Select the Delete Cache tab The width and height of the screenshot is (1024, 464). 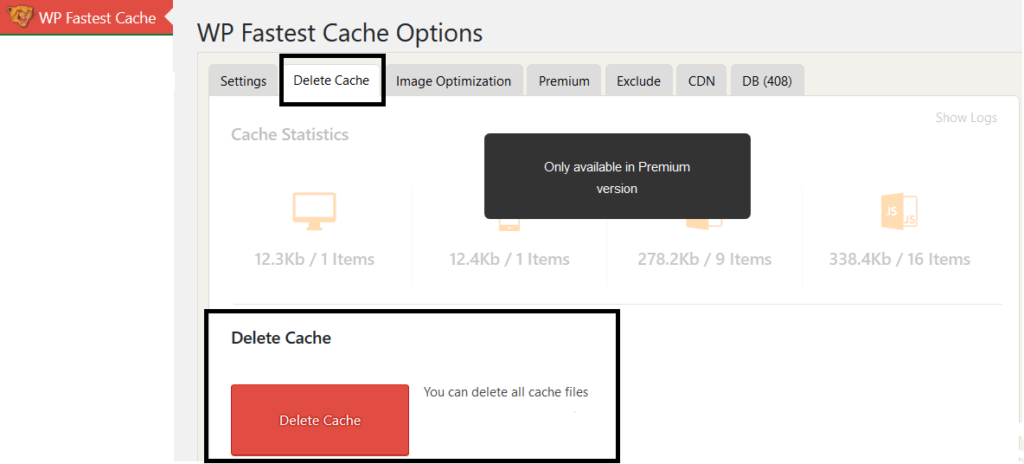[x=332, y=80]
